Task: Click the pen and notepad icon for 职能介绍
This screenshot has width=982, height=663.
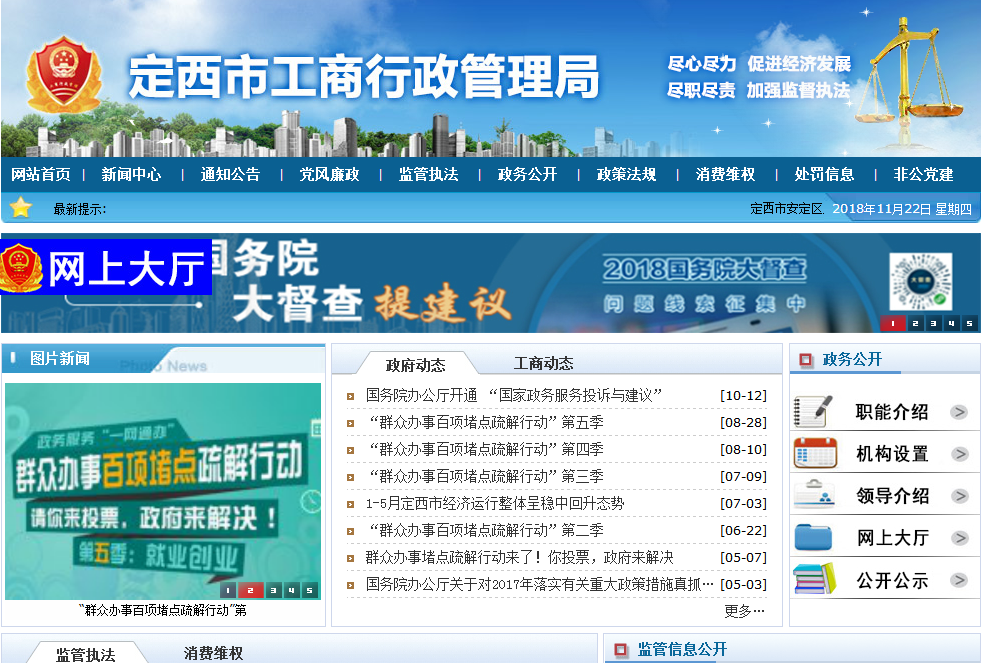Action: click(813, 411)
